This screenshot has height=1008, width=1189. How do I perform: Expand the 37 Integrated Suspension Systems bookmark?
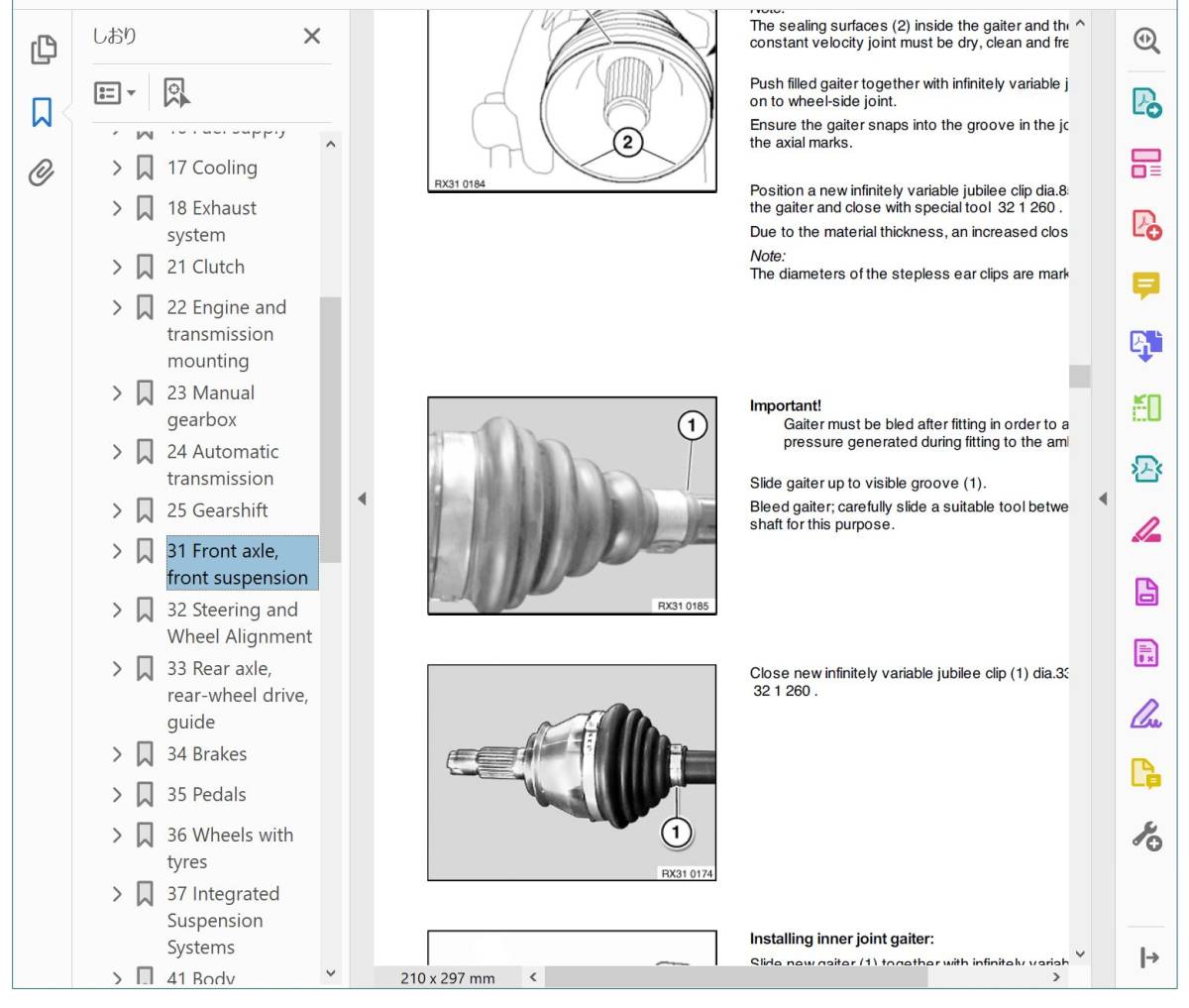[x=117, y=894]
